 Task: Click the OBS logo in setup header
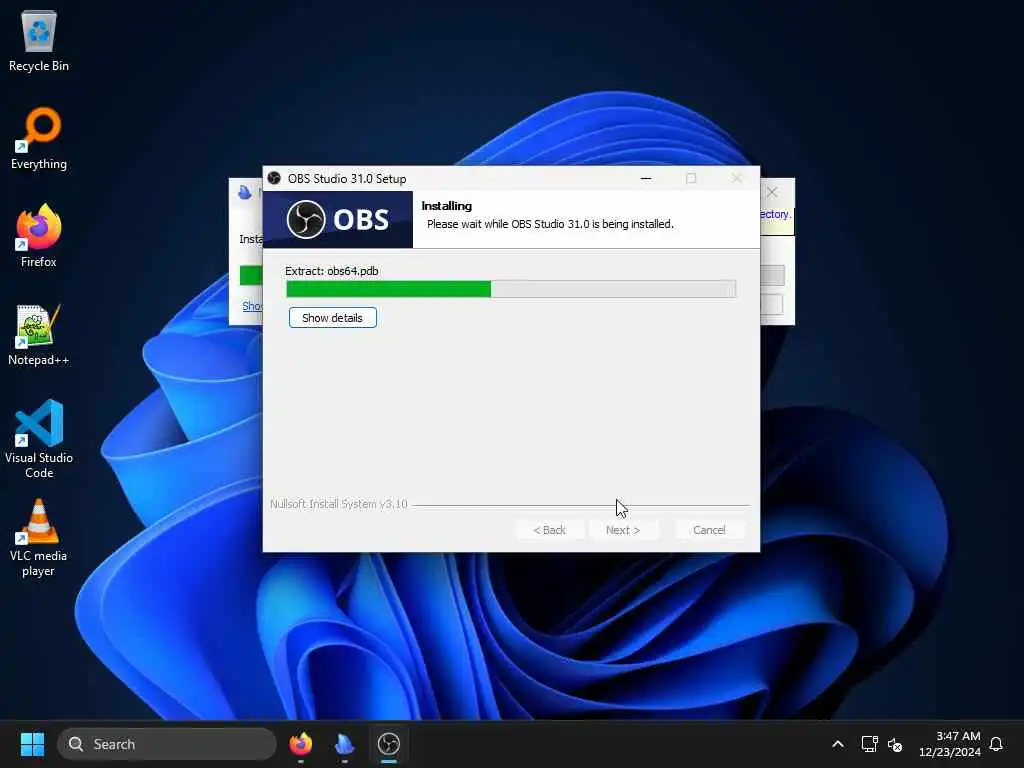tap(338, 219)
